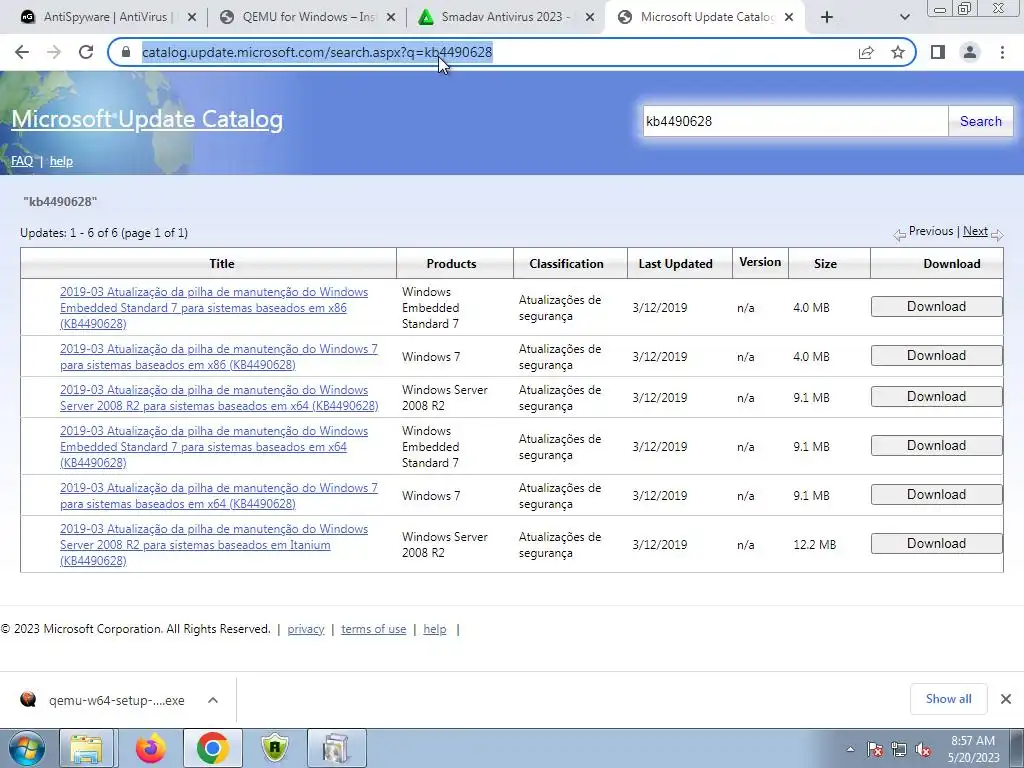Image resolution: width=1024 pixels, height=768 pixels.
Task: Download the Windows 7 x64 update
Action: [936, 494]
